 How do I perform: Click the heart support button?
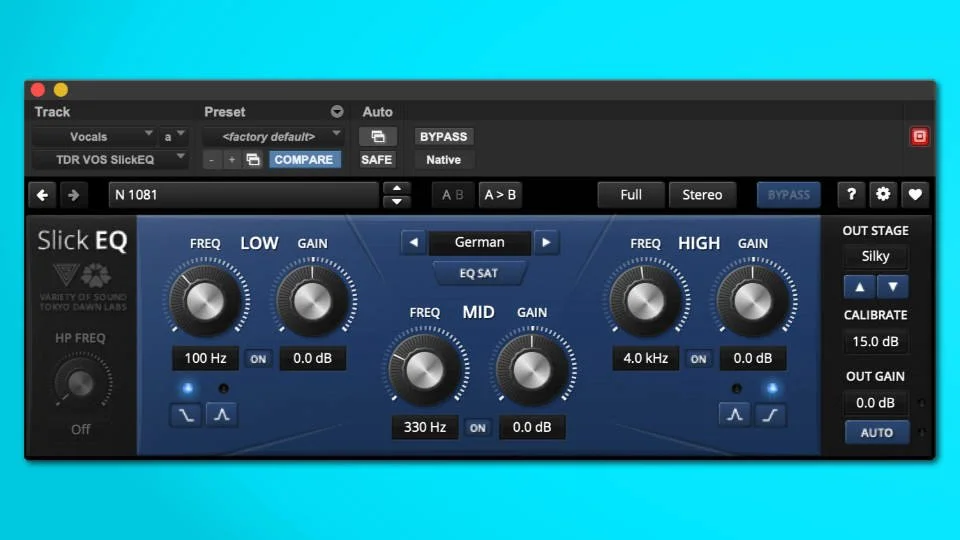click(x=915, y=195)
